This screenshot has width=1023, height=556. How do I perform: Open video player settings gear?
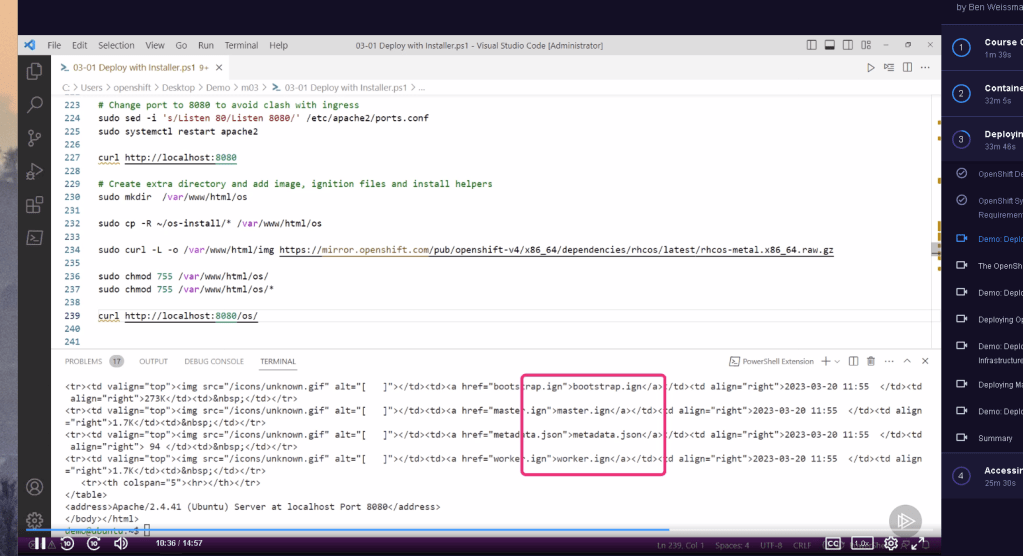pyautogui.click(x=891, y=544)
